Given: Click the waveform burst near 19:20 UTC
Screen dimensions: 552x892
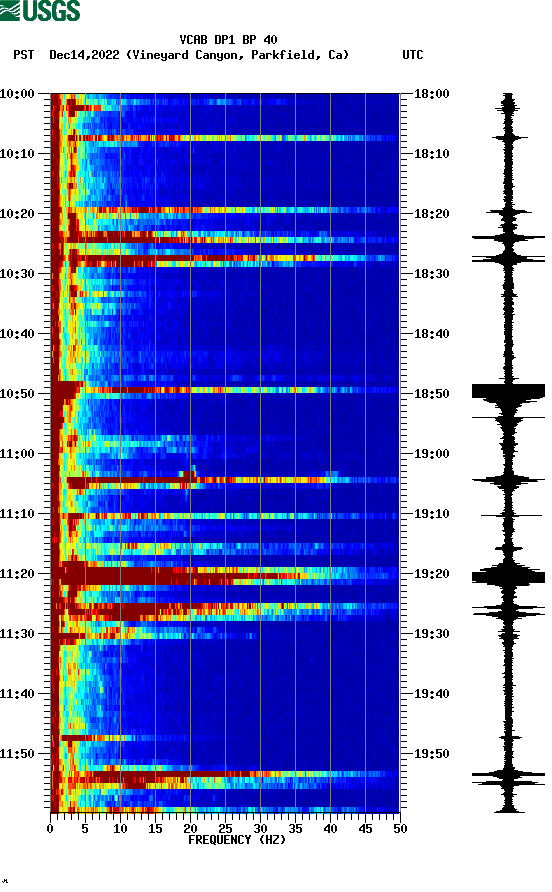Looking at the screenshot, I should click(508, 577).
